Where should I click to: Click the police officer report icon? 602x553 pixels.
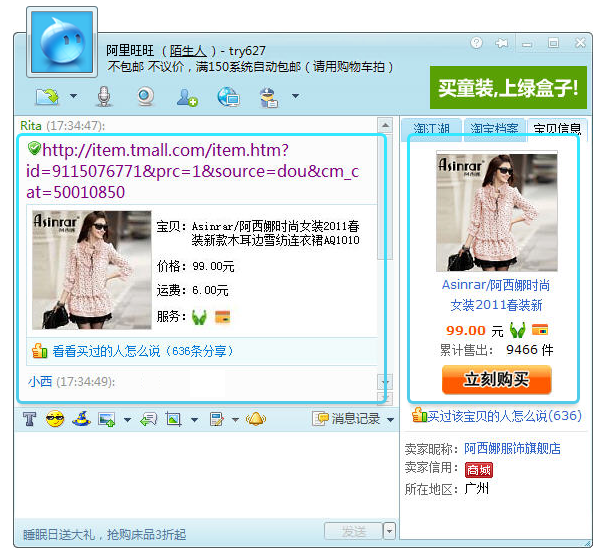pyautogui.click(x=269, y=98)
